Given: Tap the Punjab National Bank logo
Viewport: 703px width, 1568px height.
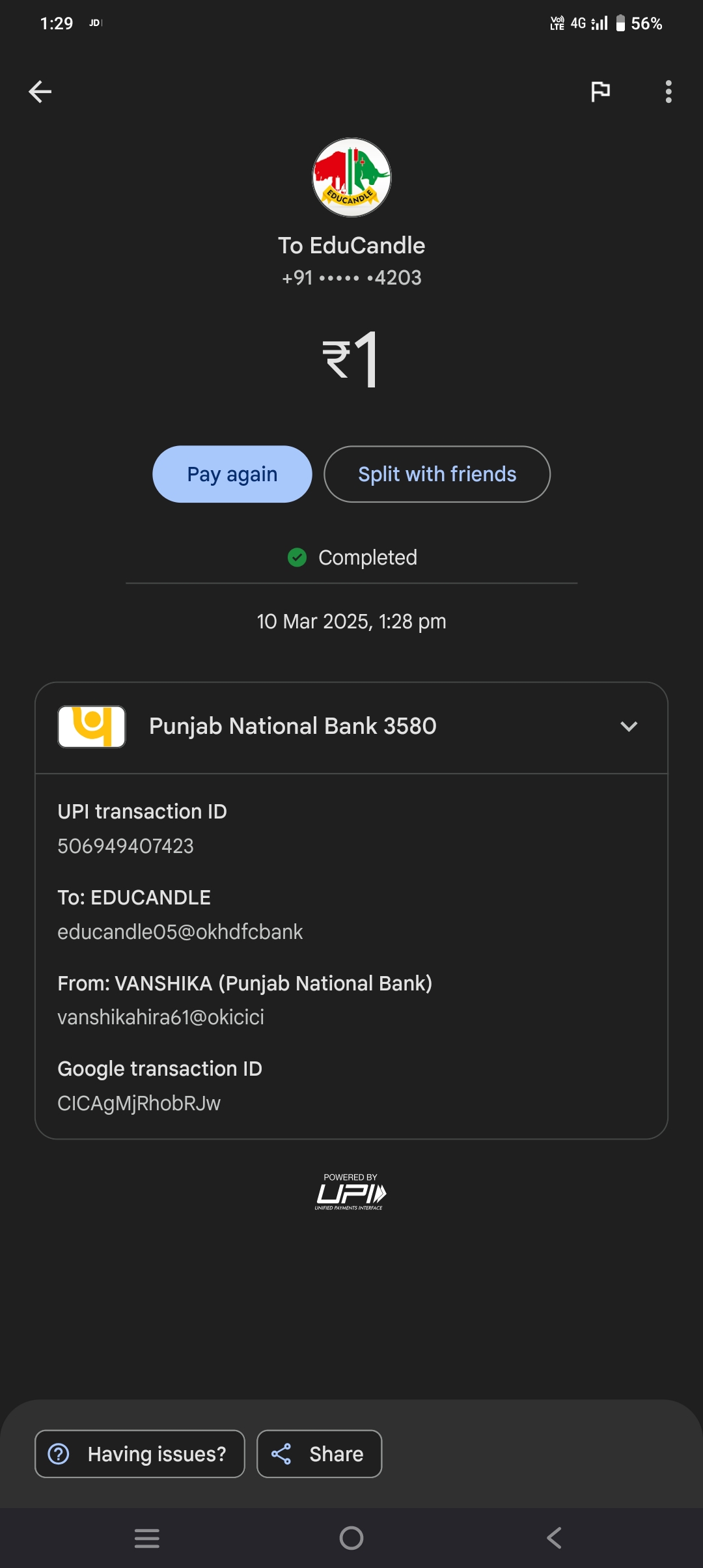Looking at the screenshot, I should (92, 727).
